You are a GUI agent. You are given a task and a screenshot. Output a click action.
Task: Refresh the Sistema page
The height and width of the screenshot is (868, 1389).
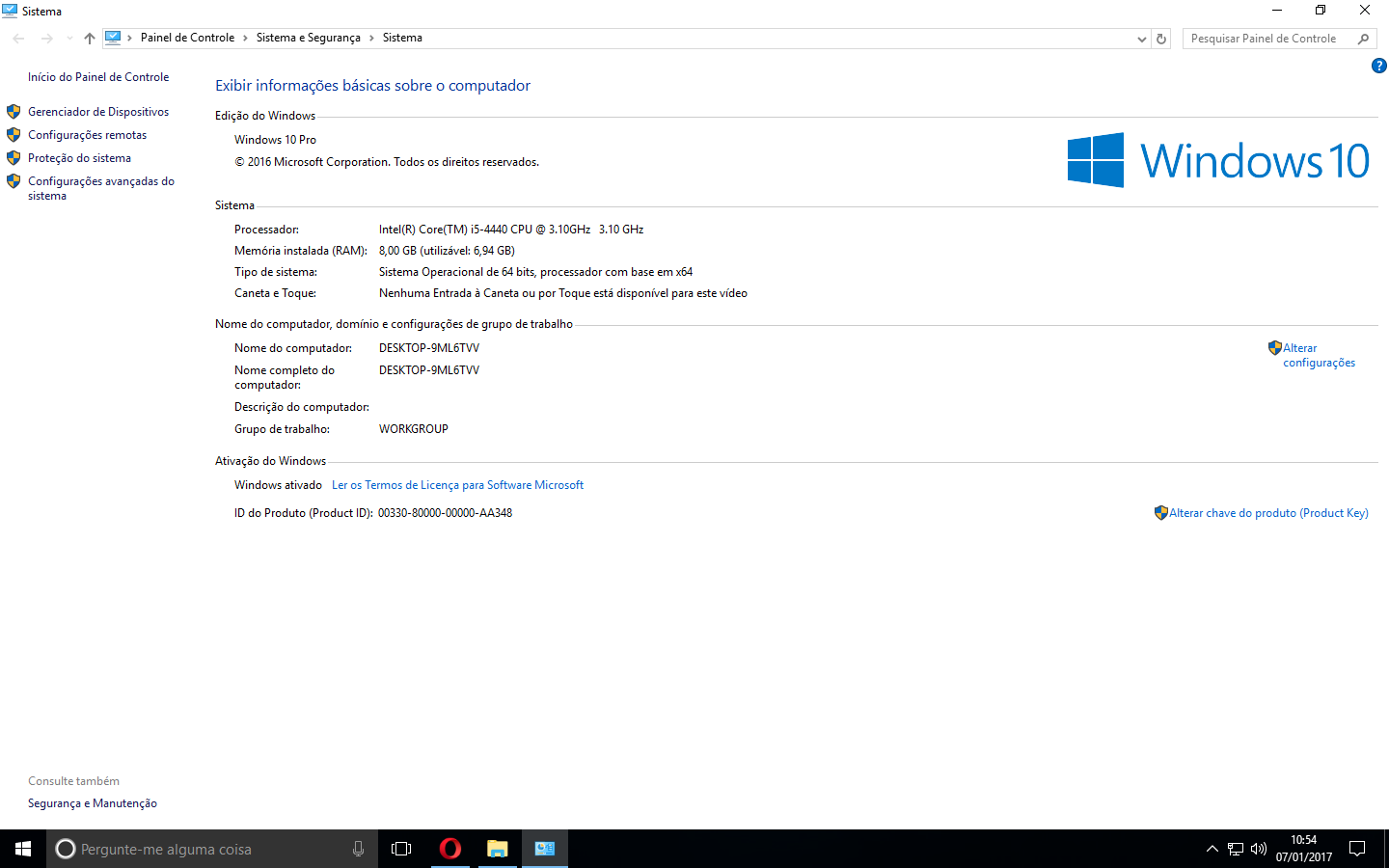(x=1161, y=39)
